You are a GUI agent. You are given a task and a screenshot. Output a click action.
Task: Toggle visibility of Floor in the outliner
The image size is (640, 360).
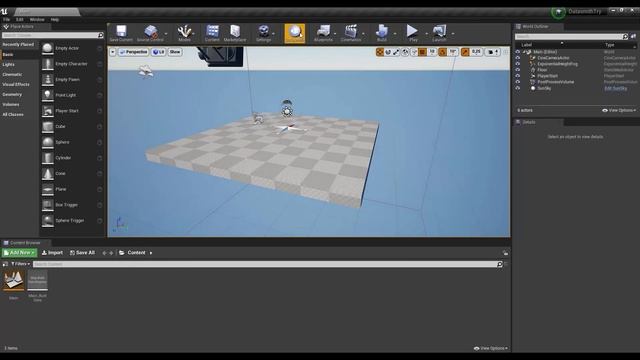pos(518,70)
